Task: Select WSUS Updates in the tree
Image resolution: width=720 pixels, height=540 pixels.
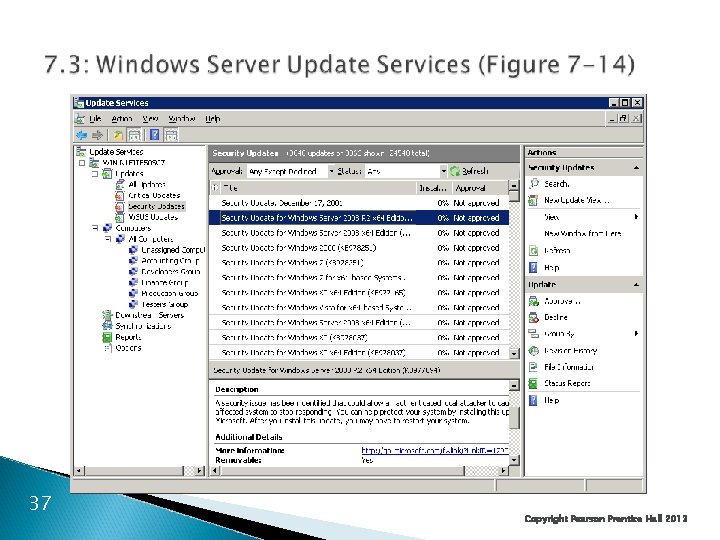Action: [152, 217]
